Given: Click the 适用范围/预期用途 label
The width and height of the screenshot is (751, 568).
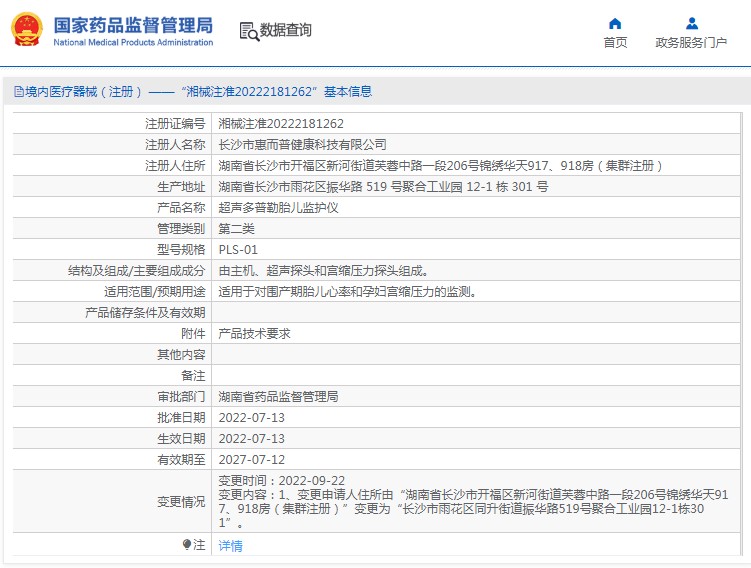Looking at the screenshot, I should point(155,292).
